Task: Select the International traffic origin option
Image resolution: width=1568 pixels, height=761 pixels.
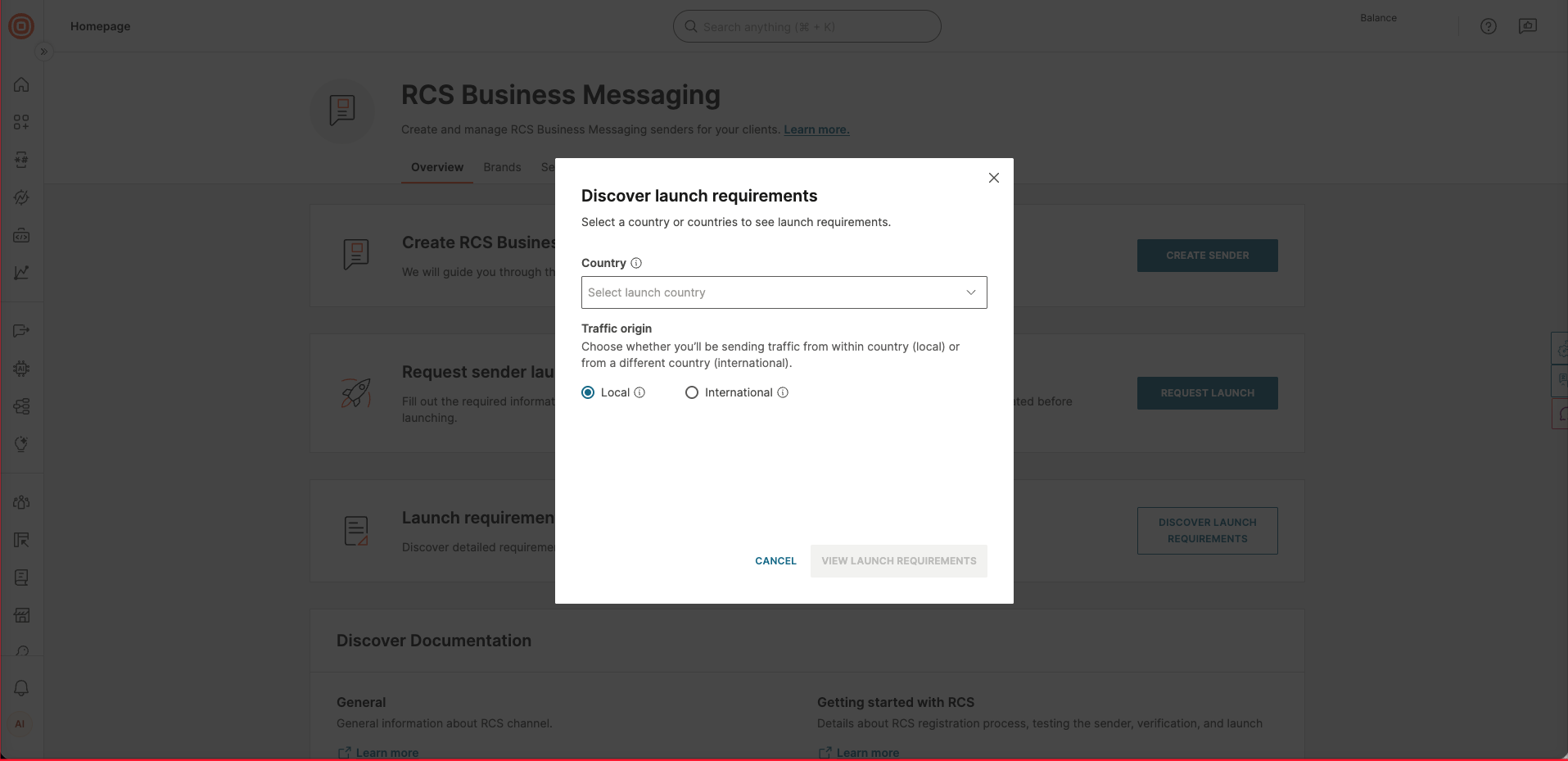Action: click(x=692, y=392)
